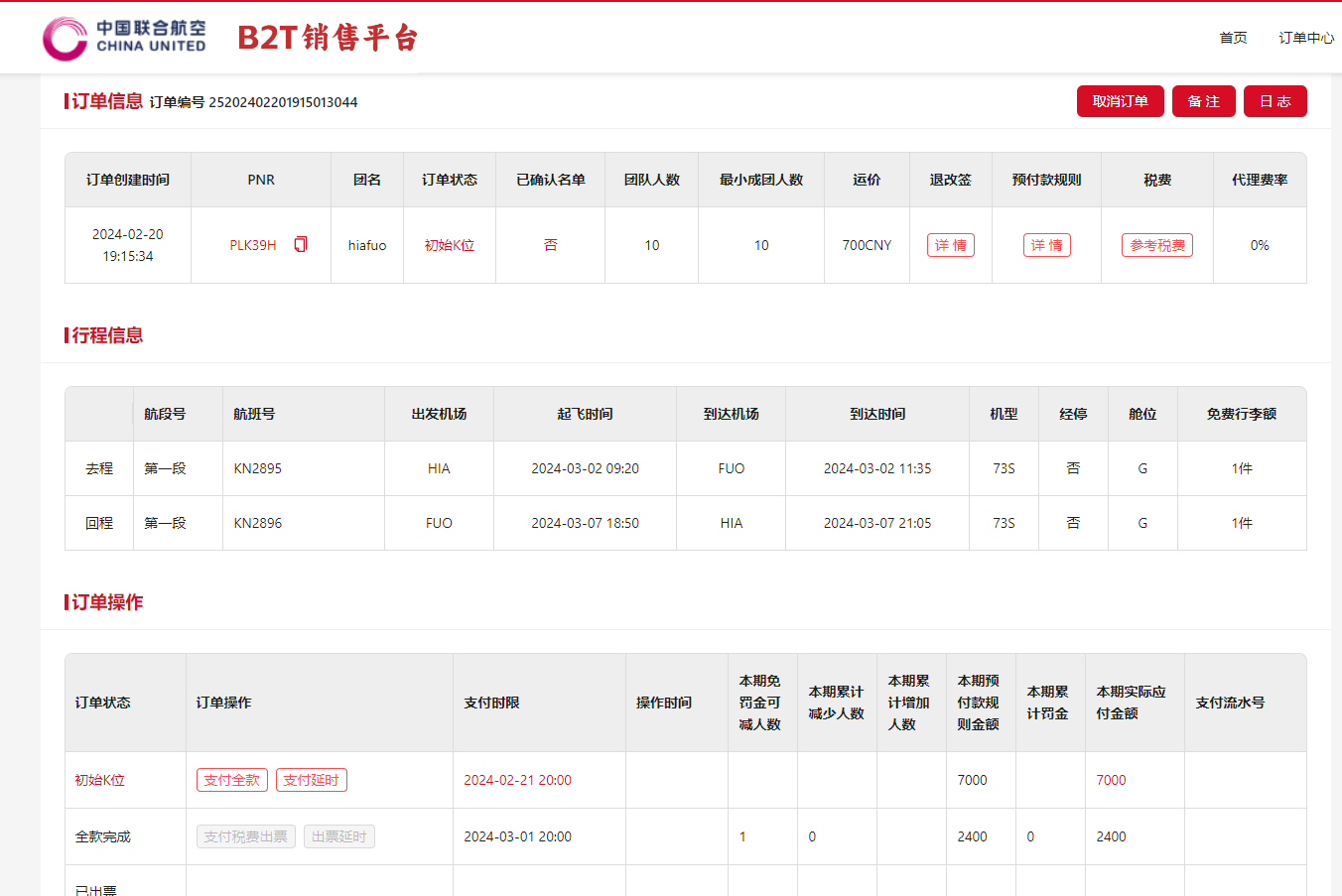Open the 备注 remarks button

click(x=1203, y=101)
